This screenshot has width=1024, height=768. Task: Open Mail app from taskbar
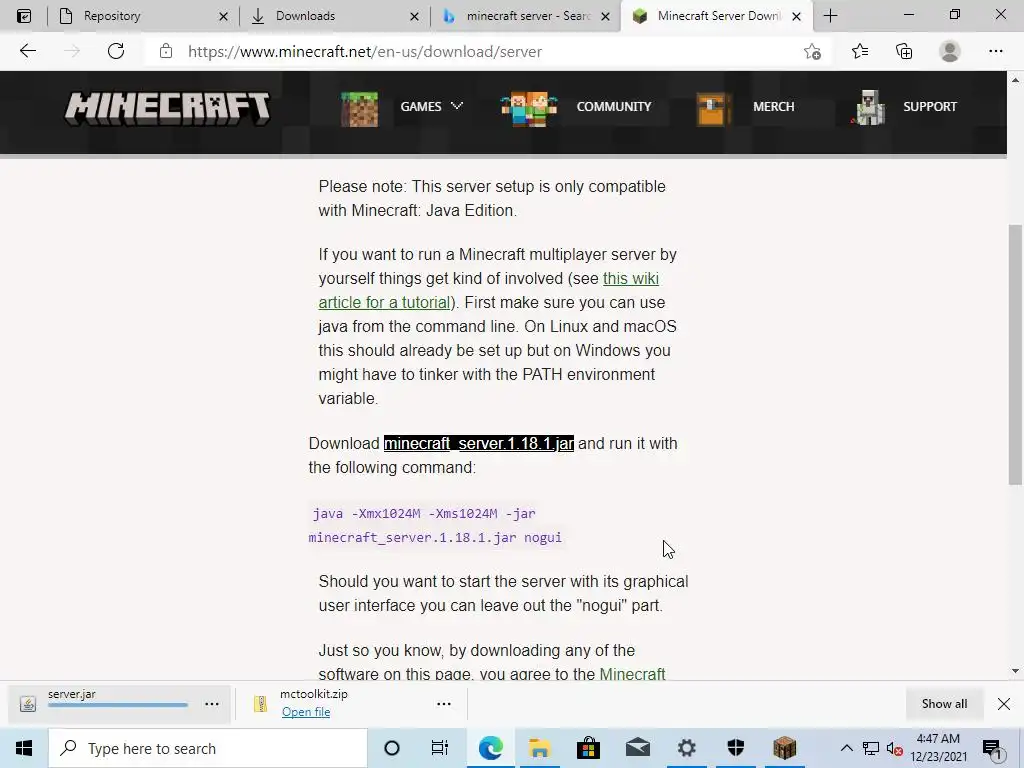pyautogui.click(x=637, y=748)
